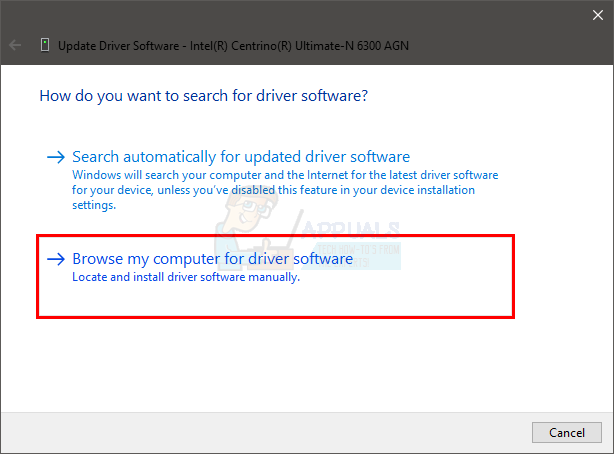This screenshot has width=614, height=454.
Task: Click the network adapter device icon
Action: pos(45,45)
